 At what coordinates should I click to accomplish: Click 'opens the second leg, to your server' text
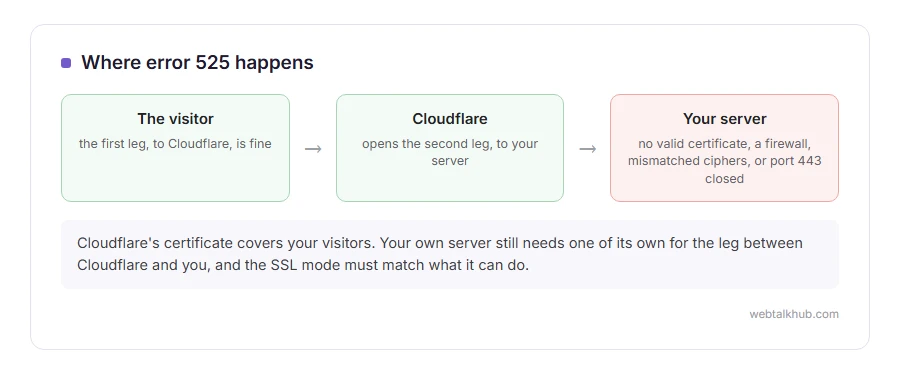point(450,152)
